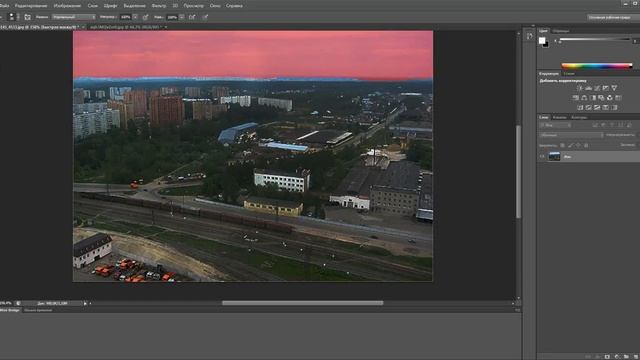Image resolution: width=640 pixels, height=360 pixels.
Task: Open the Изображение menu
Action: [x=67, y=6]
